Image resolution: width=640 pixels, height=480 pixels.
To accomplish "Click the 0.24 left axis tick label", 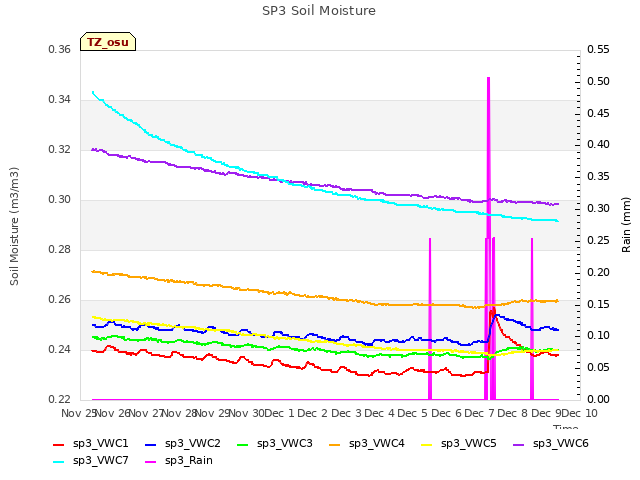I will (x=60, y=350).
